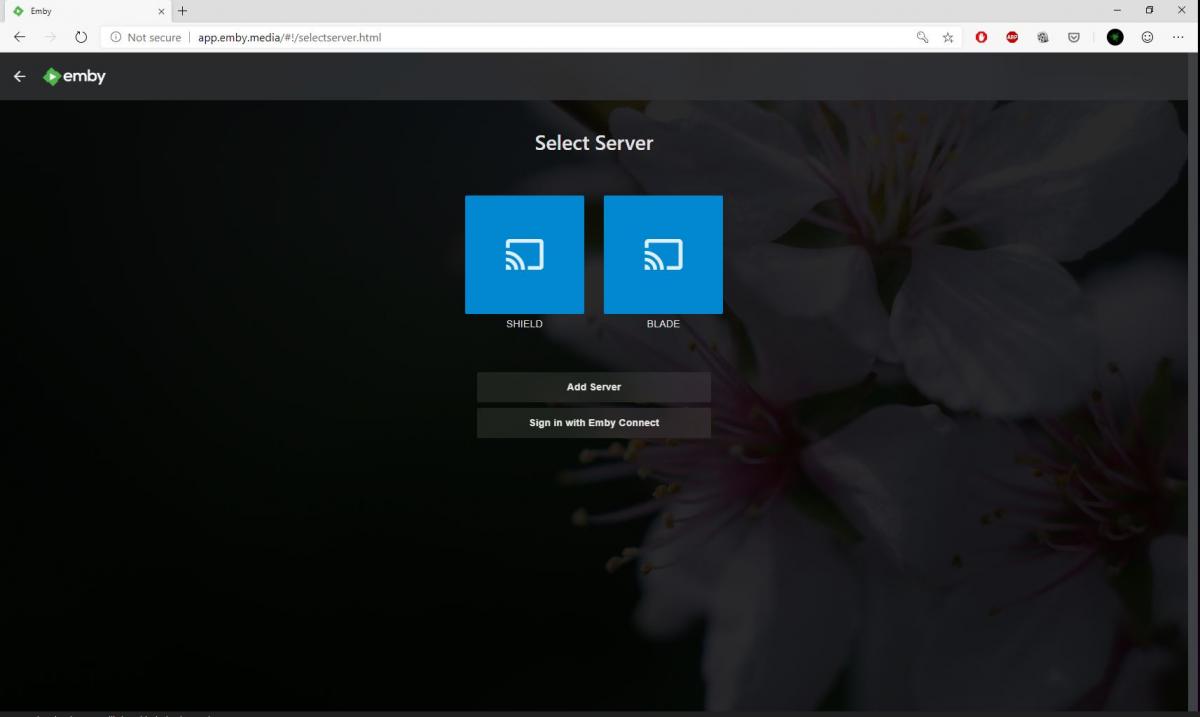Click the smiley feedback icon
1200x717 pixels.
(1147, 37)
